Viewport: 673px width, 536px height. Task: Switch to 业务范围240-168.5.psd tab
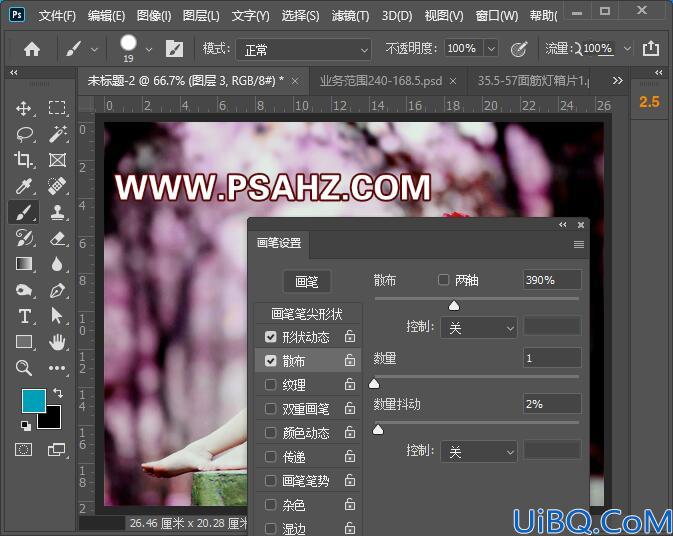click(x=381, y=81)
